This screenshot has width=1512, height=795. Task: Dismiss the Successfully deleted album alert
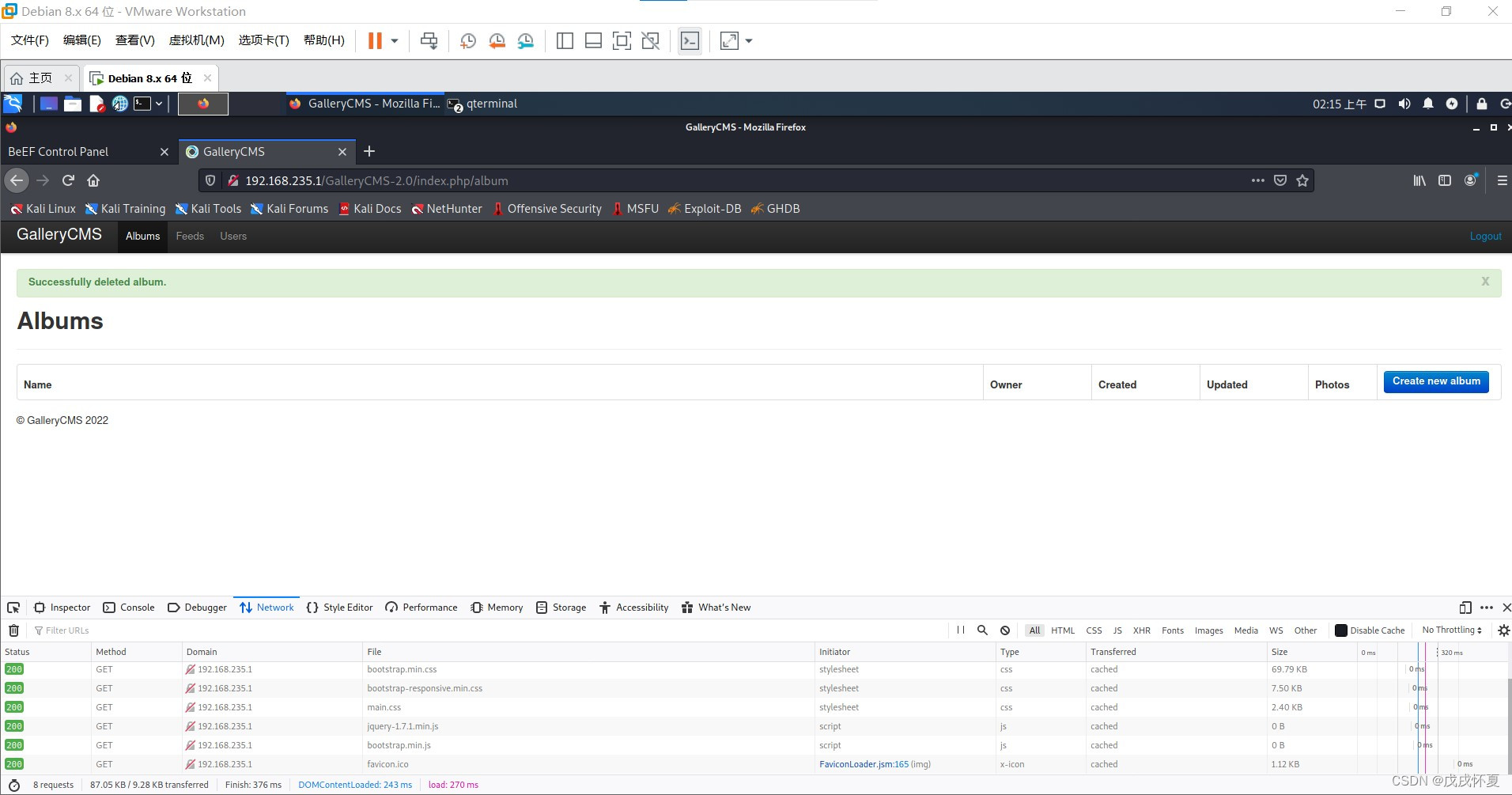point(1485,282)
